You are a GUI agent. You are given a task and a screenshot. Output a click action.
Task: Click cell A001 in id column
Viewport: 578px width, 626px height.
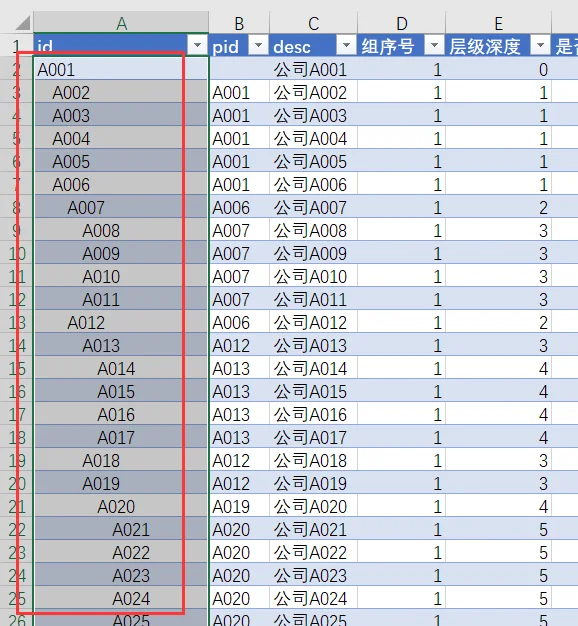pyautogui.click(x=121, y=69)
